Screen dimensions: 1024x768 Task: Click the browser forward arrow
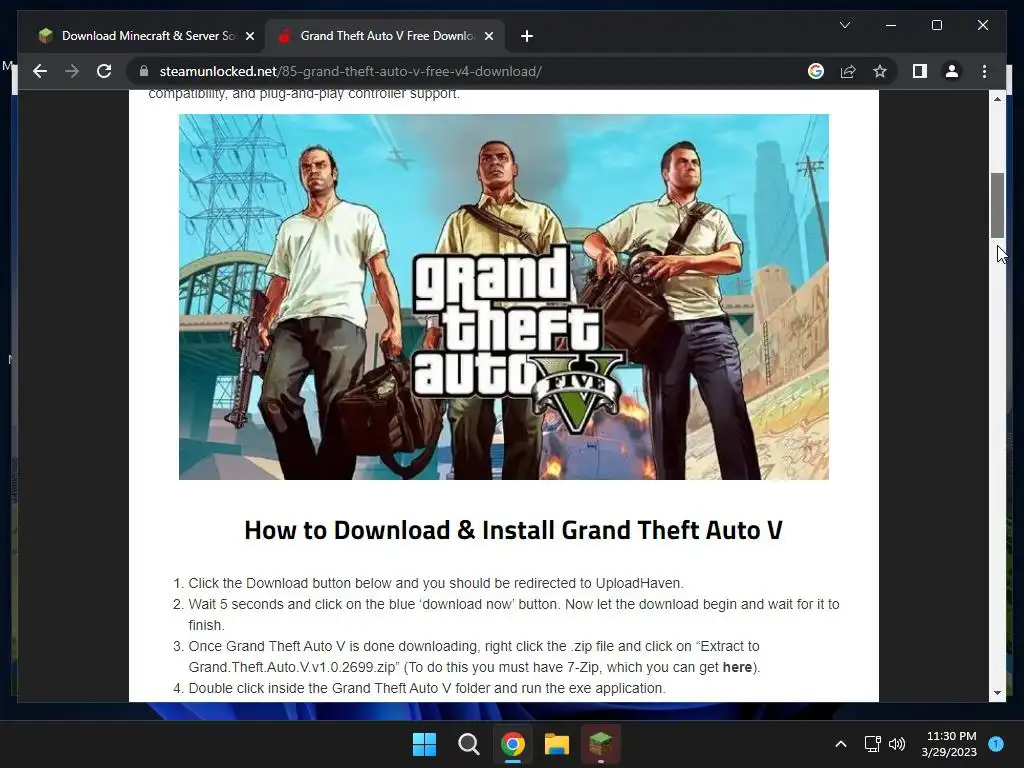(72, 71)
